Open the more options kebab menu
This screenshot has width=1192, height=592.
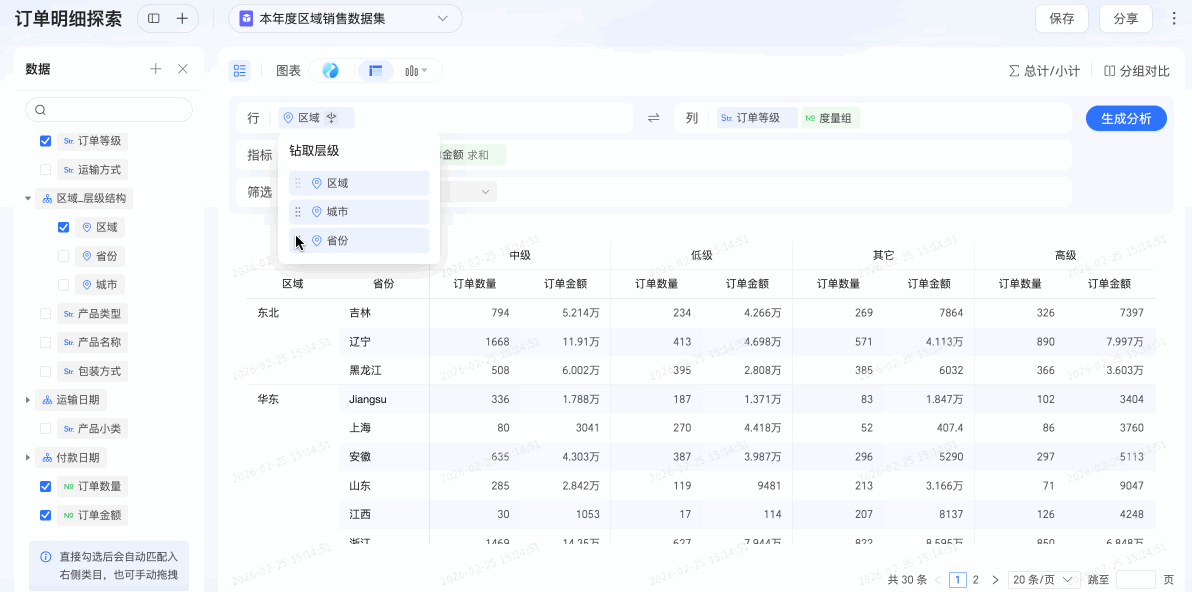point(1175,19)
